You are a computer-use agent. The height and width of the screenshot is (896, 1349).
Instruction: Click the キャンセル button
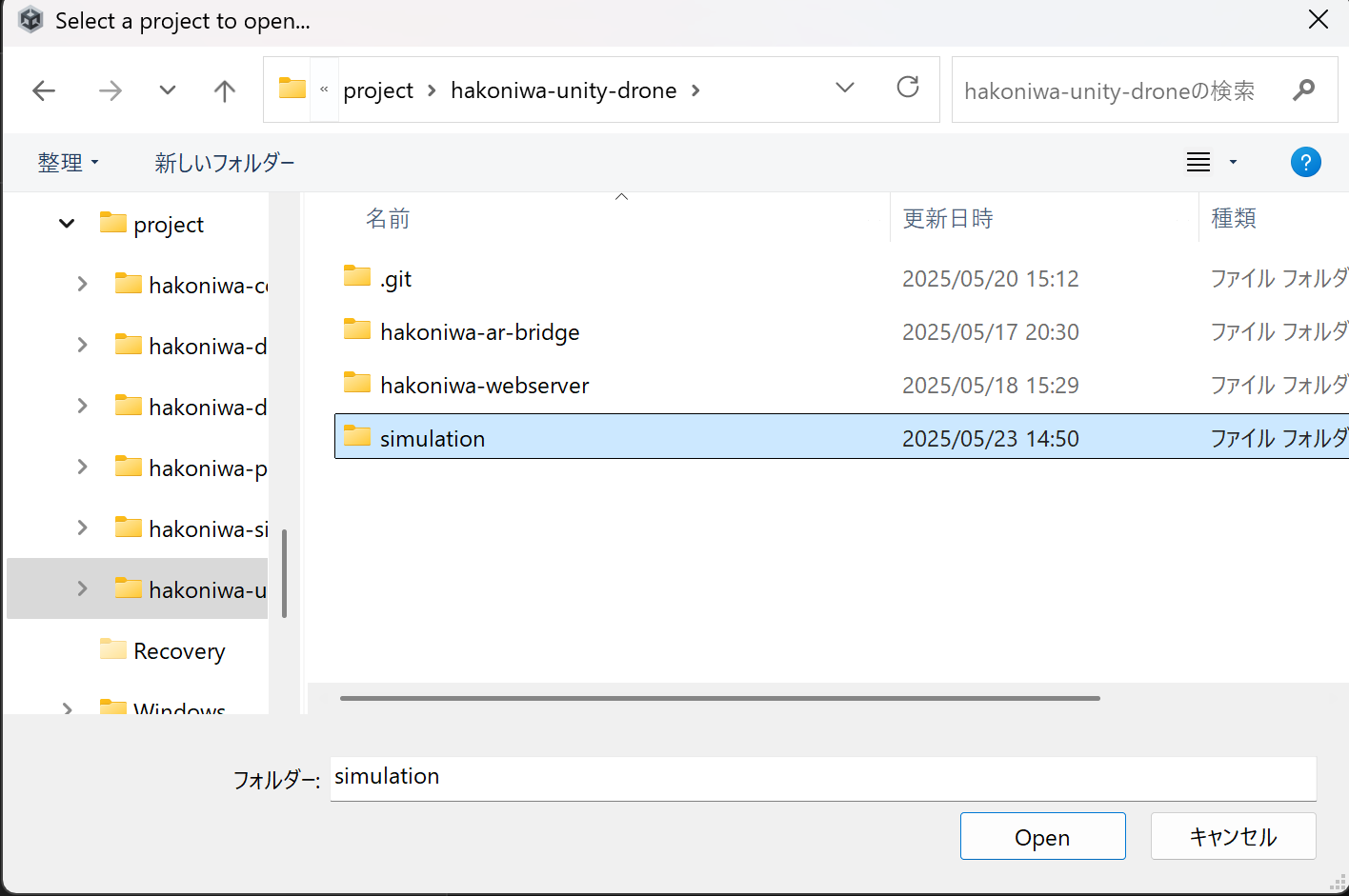click(1233, 836)
